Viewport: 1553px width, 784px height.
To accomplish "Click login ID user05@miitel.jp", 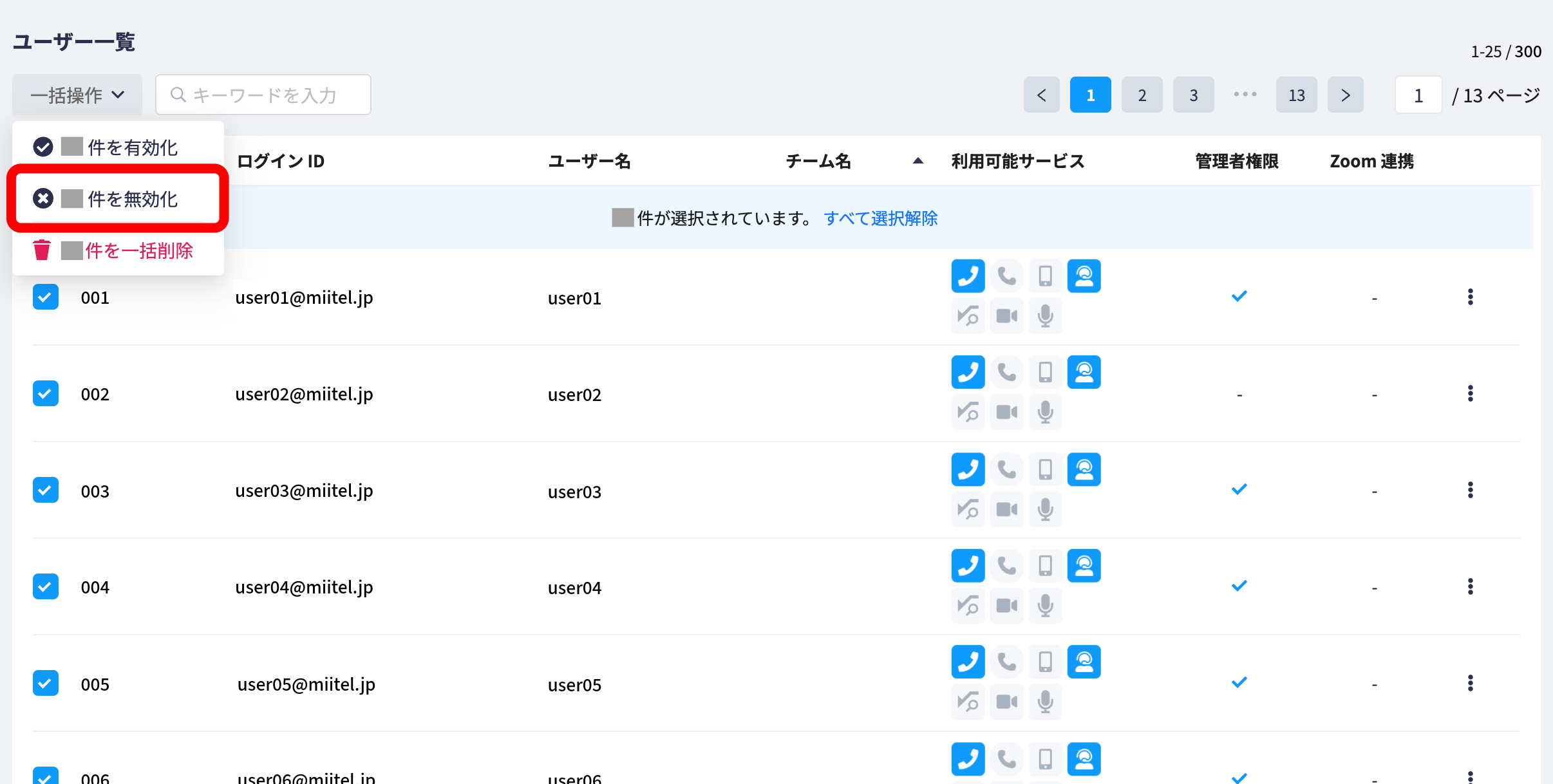I will [306, 684].
